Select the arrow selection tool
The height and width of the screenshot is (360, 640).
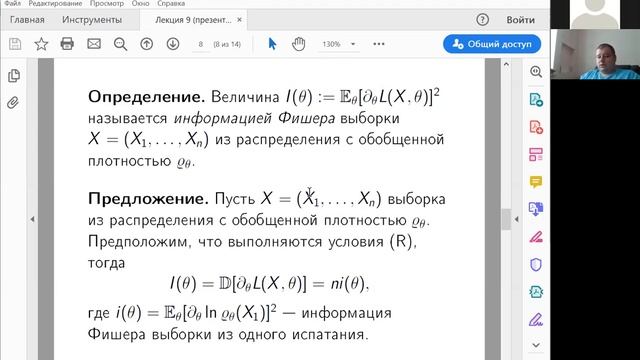pos(272,44)
